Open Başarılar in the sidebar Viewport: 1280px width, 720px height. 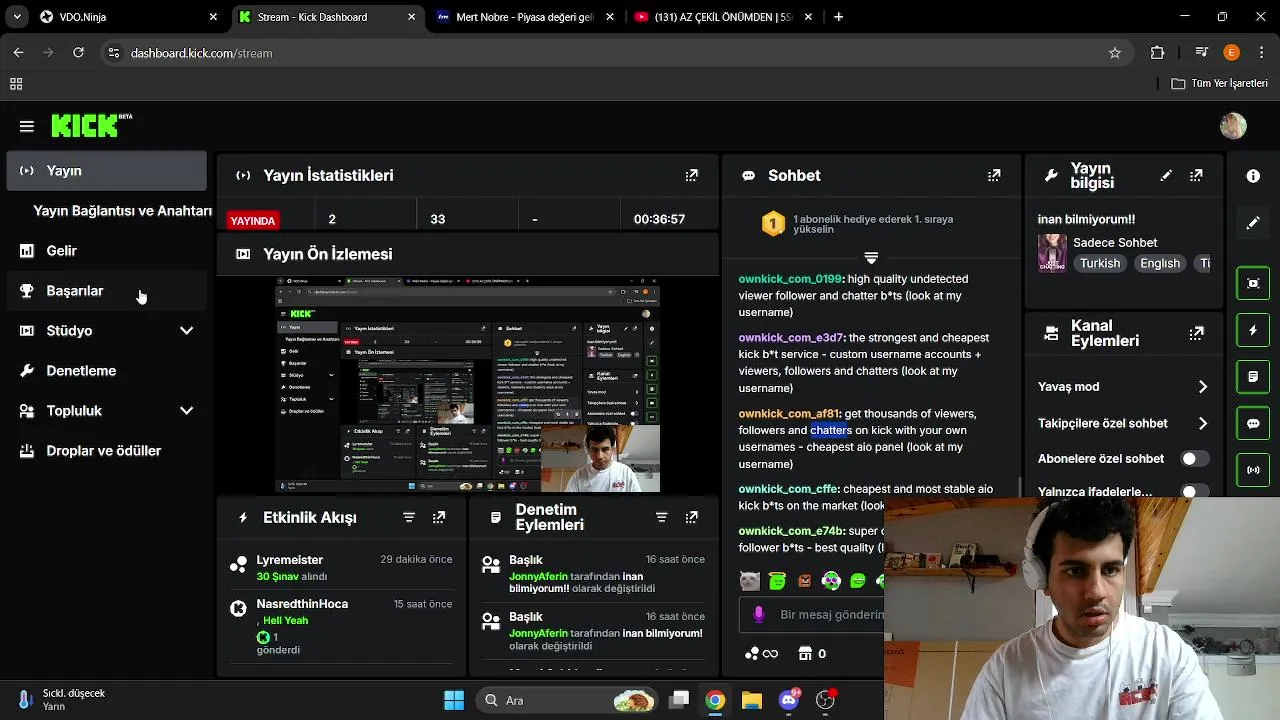click(x=106, y=291)
